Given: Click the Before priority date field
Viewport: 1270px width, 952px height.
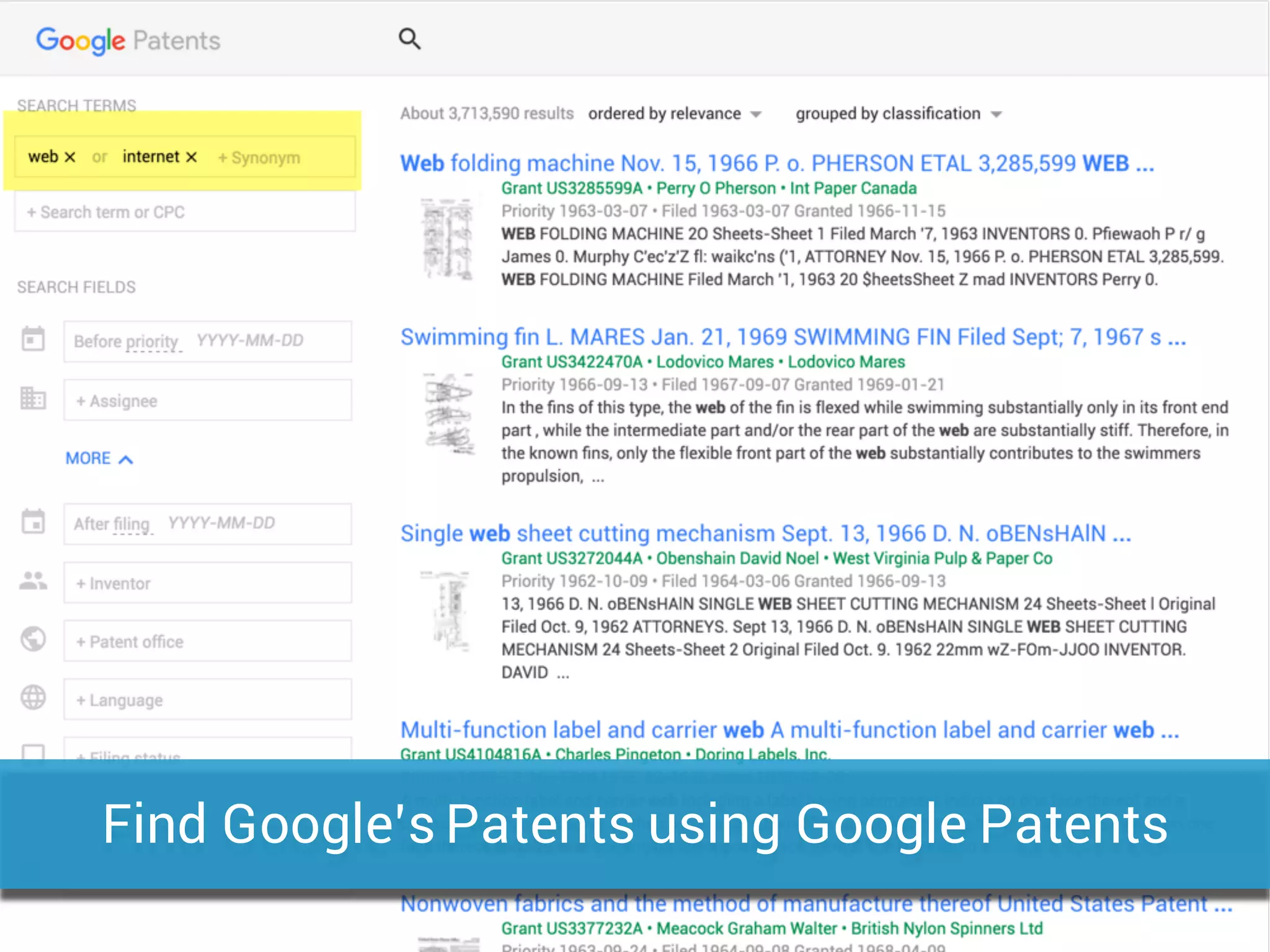Looking at the screenshot, I should click(208, 342).
